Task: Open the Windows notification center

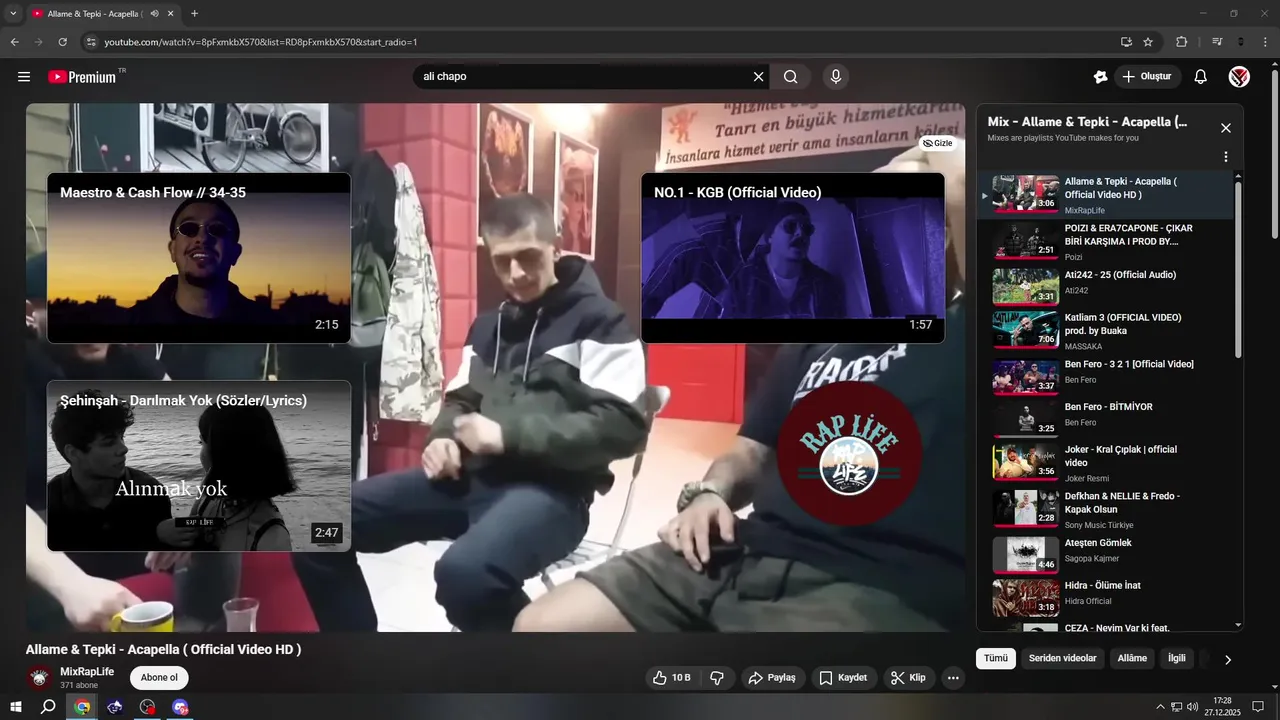Action: [x=1258, y=707]
